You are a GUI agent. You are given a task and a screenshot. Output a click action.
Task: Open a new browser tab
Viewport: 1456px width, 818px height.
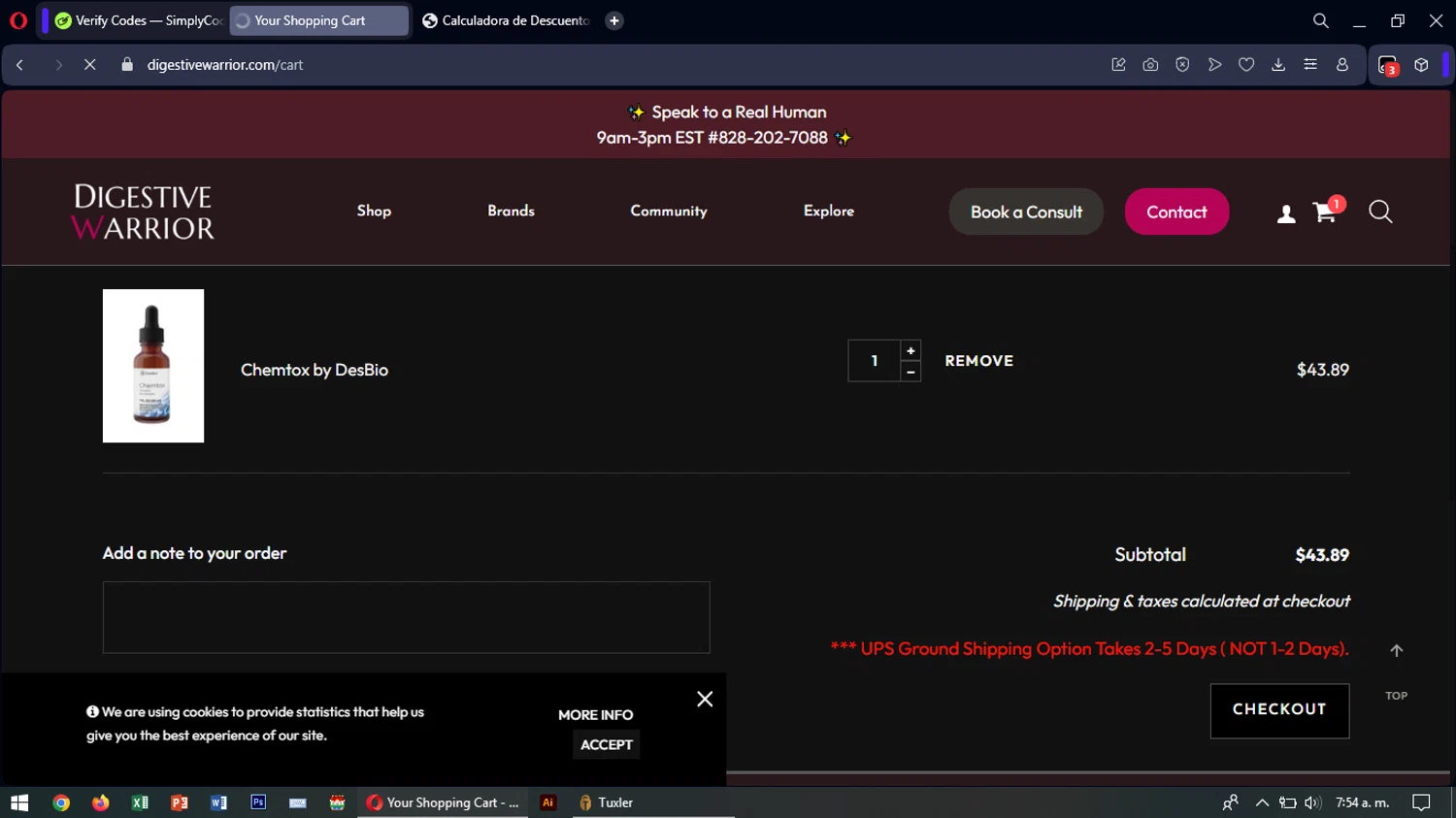click(x=614, y=20)
